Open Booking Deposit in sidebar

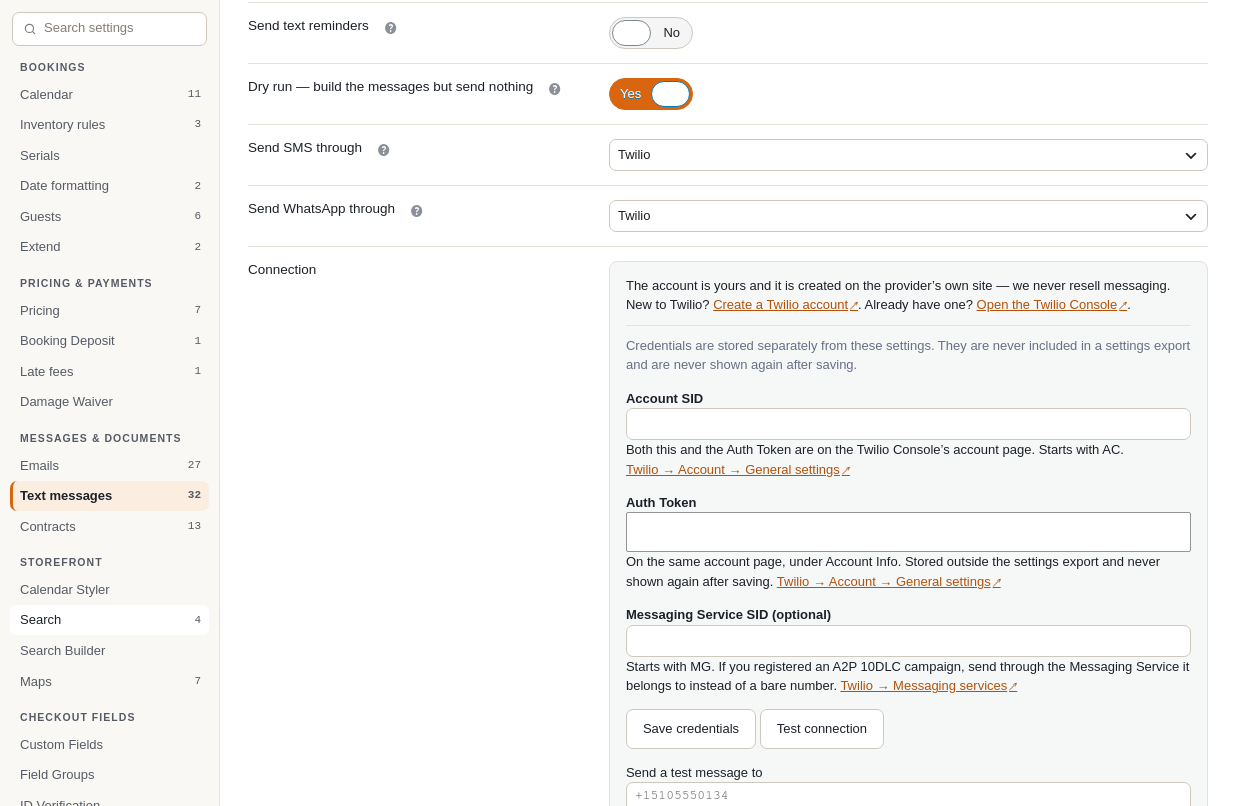point(110,341)
